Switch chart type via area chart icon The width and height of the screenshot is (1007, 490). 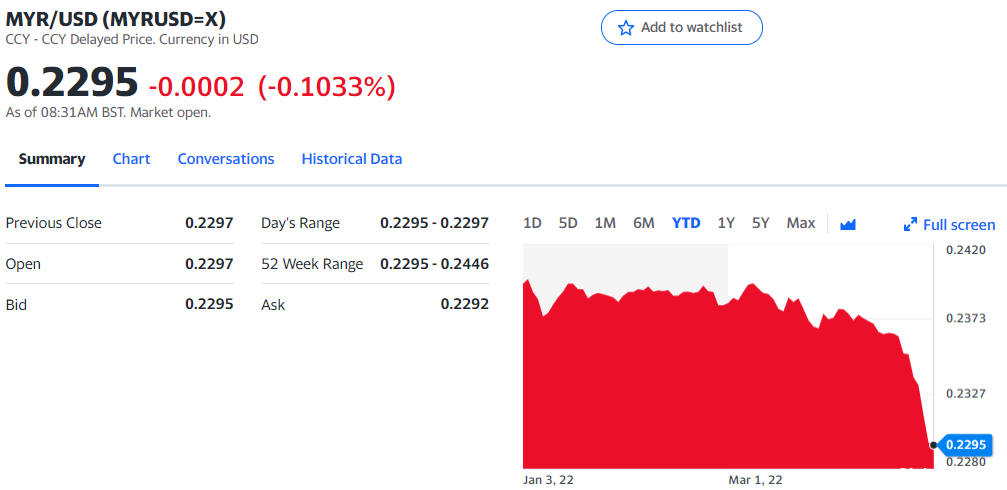click(x=848, y=224)
